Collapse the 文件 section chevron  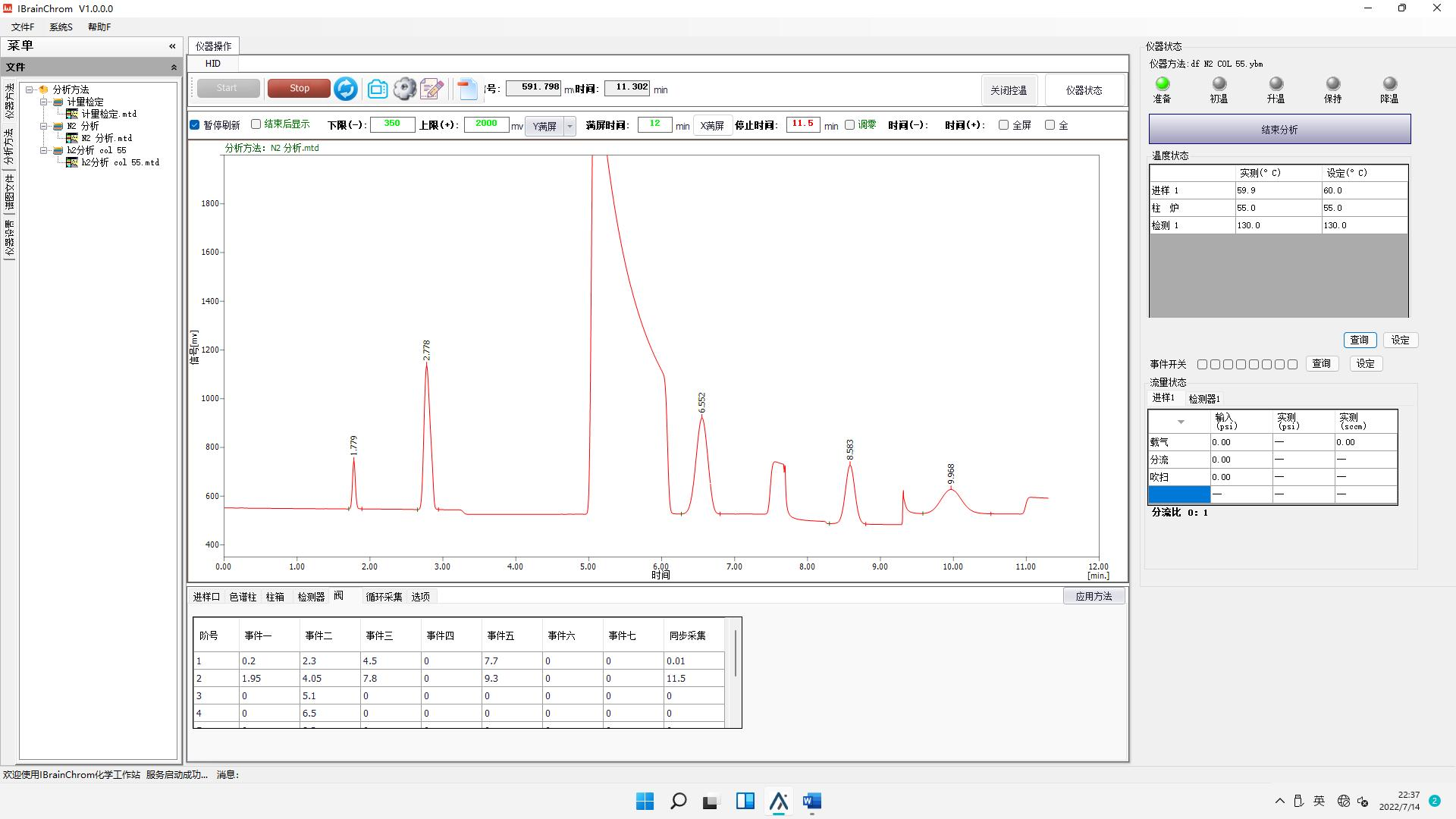[174, 67]
